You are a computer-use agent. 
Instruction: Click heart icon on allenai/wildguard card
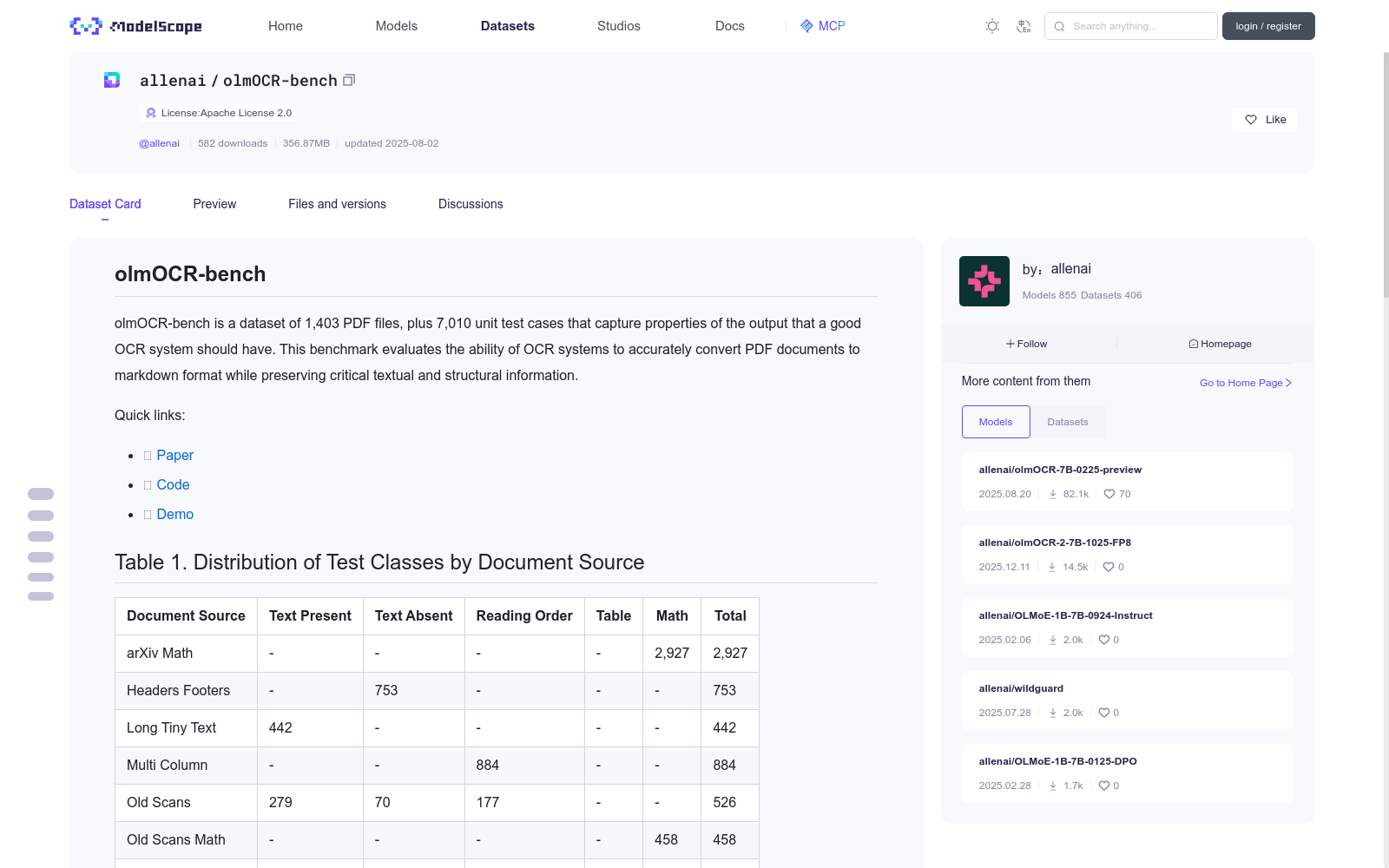(1104, 713)
